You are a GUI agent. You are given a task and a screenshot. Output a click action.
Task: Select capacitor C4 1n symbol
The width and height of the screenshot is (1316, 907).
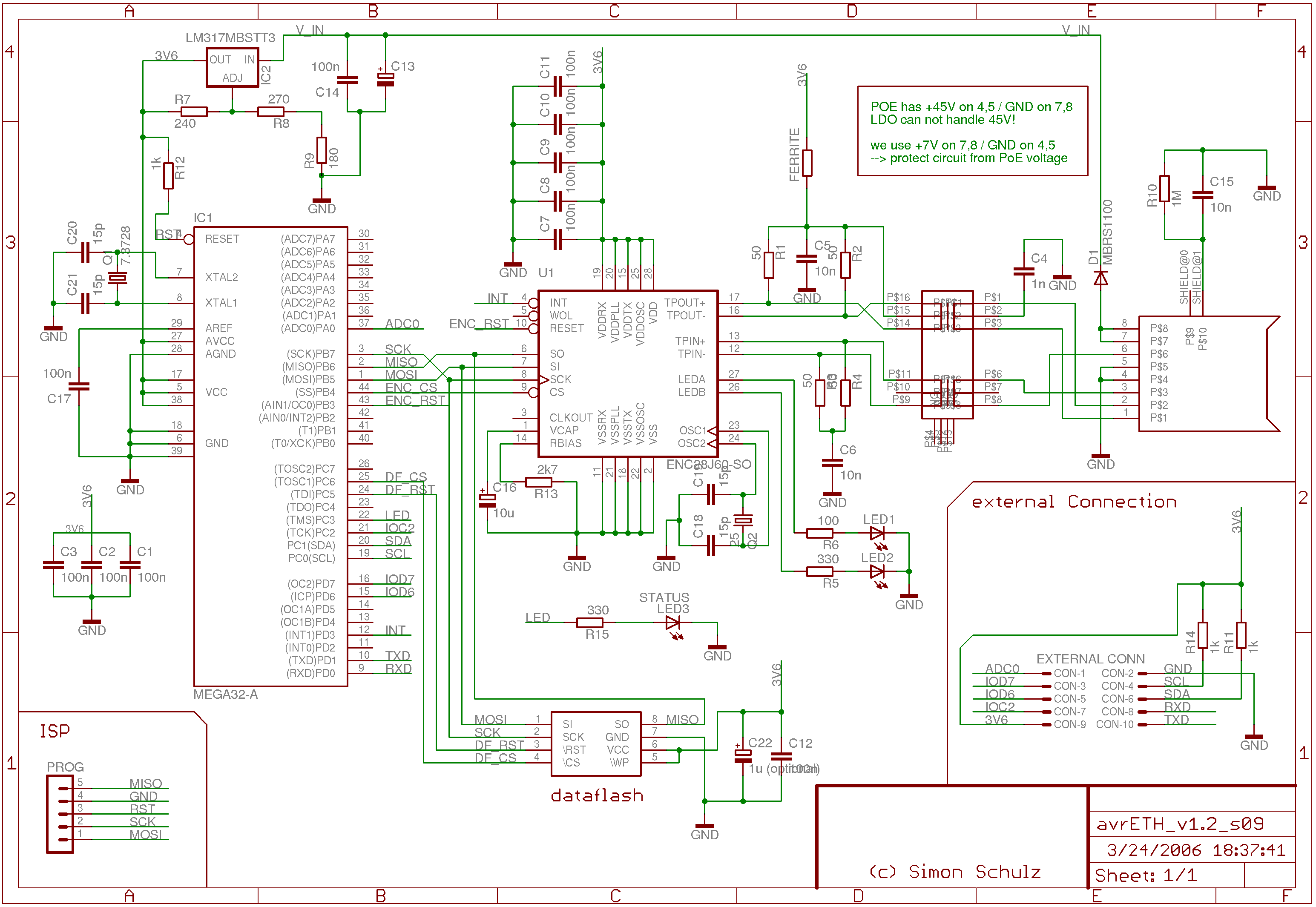point(1024,271)
